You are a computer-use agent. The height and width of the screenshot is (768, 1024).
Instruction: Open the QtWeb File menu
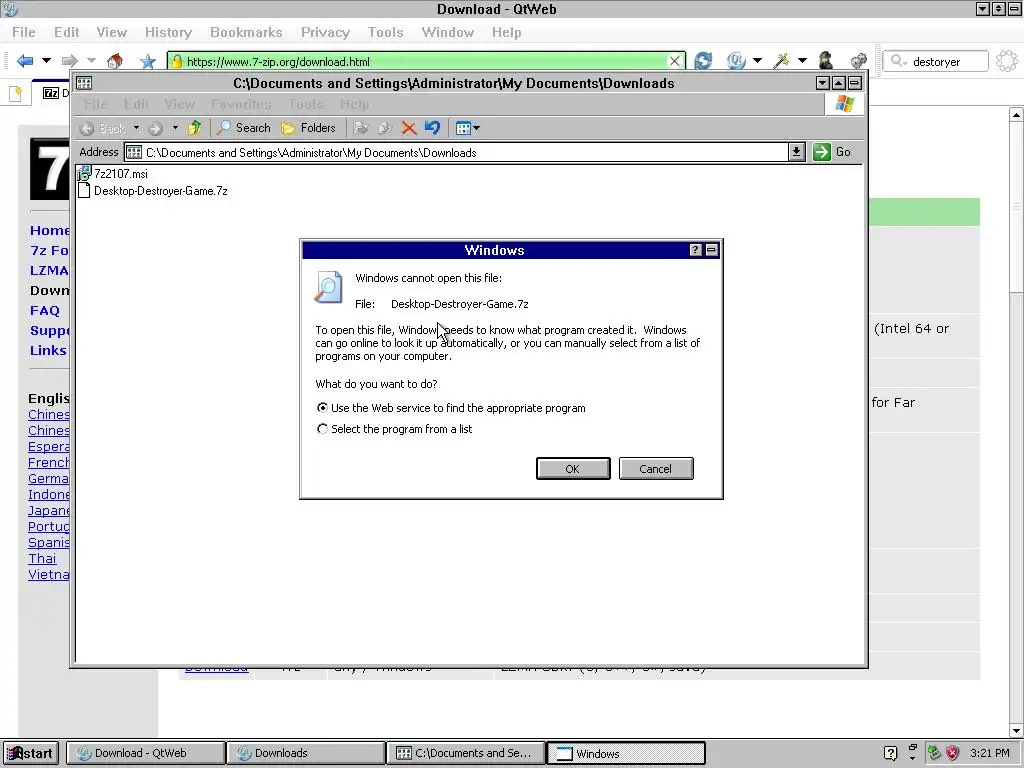(x=24, y=32)
